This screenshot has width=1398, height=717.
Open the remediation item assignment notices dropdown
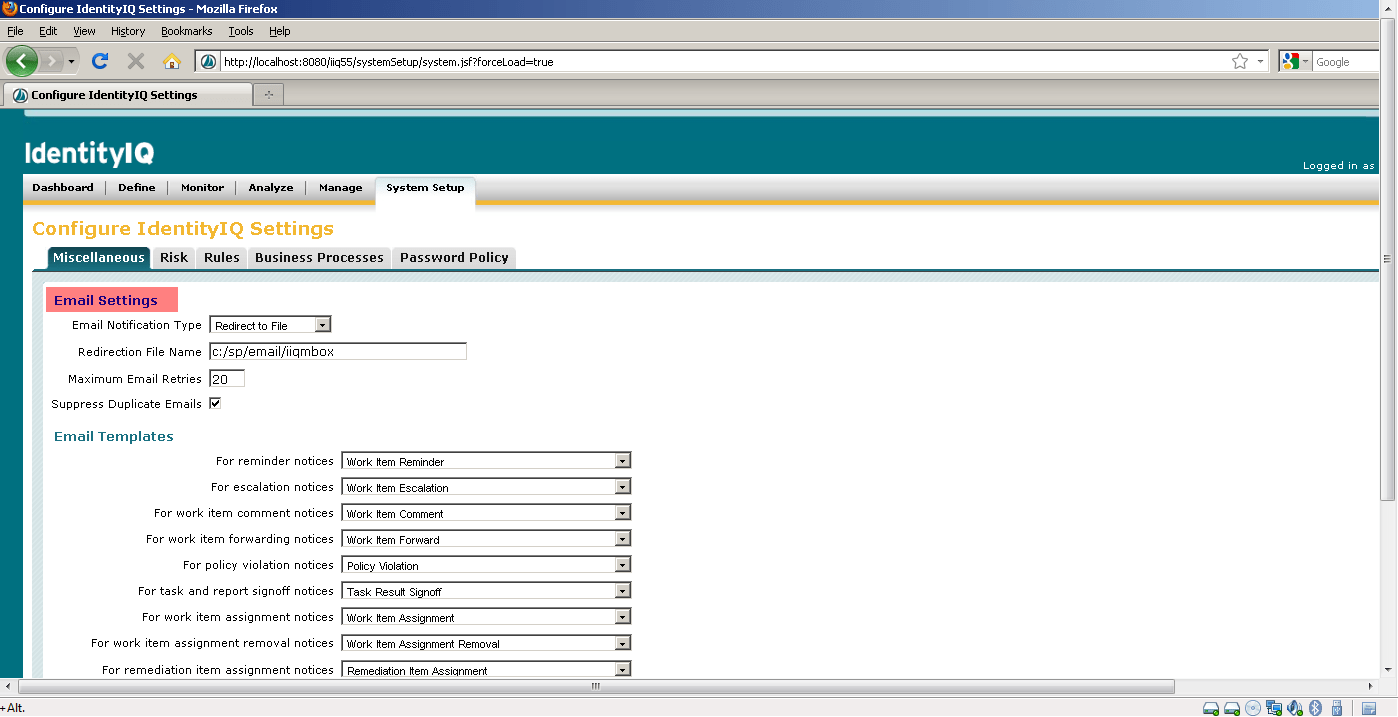486,669
